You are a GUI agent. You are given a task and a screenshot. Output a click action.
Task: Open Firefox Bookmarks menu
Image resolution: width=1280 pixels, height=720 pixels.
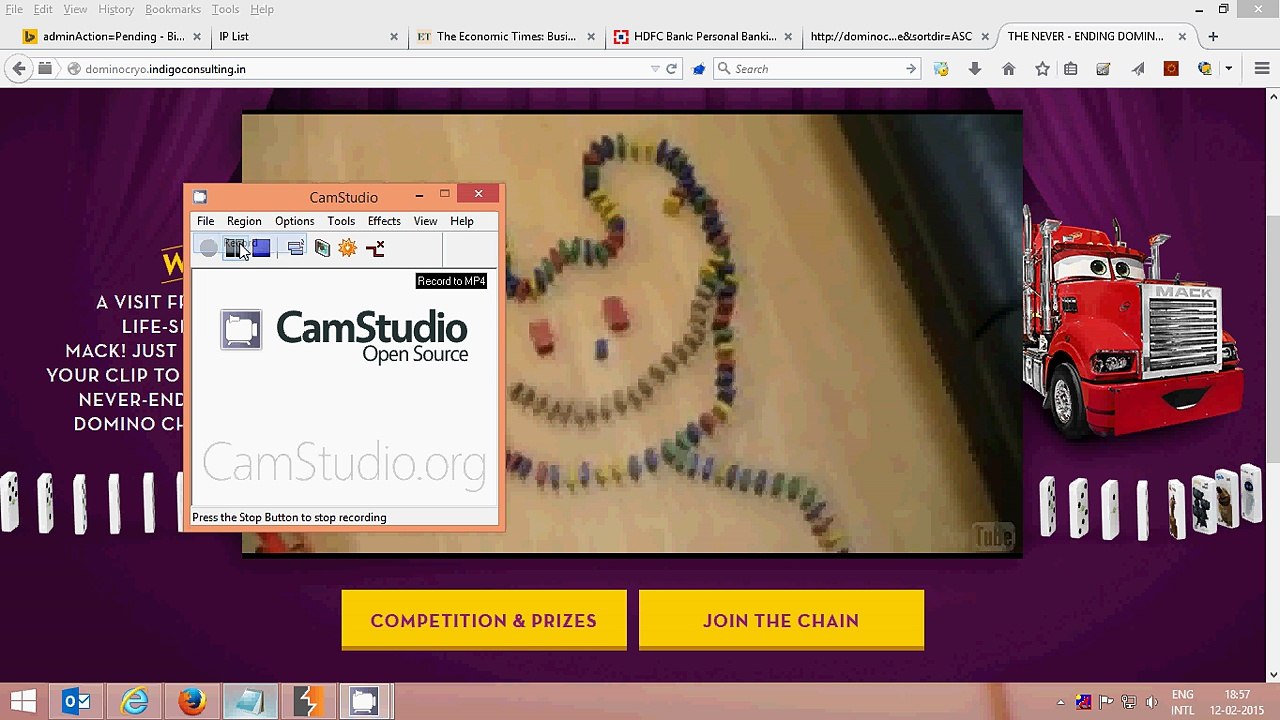coord(173,9)
